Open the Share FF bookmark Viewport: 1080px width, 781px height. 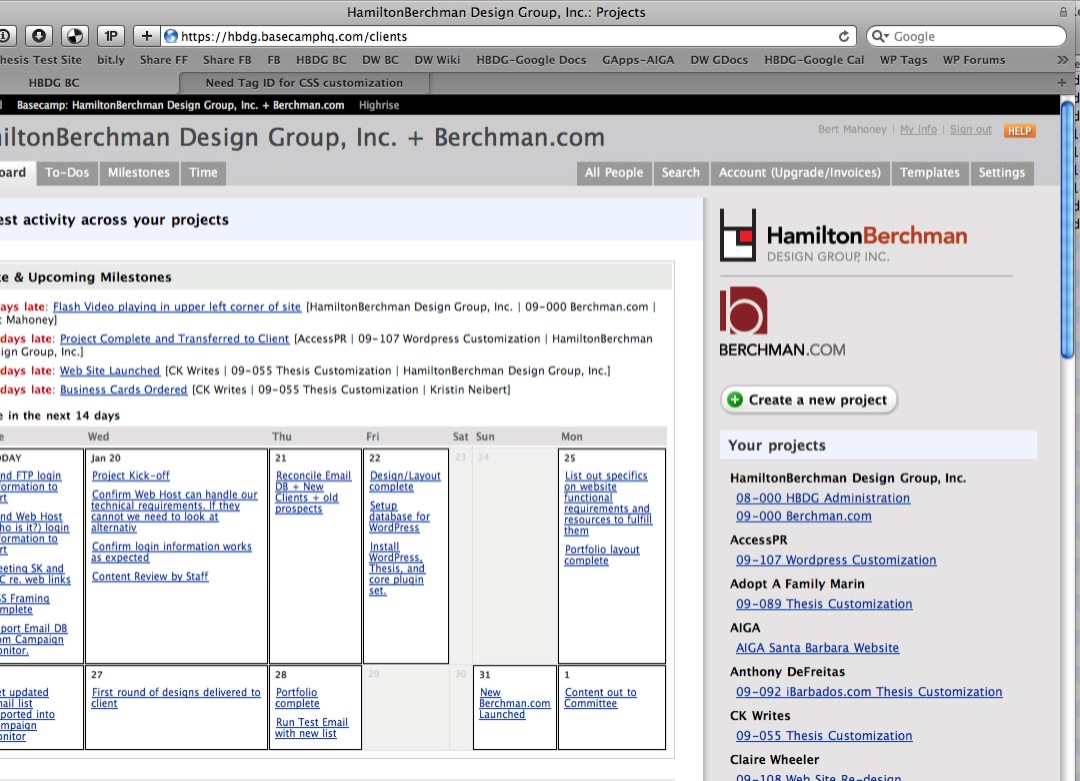tap(164, 60)
